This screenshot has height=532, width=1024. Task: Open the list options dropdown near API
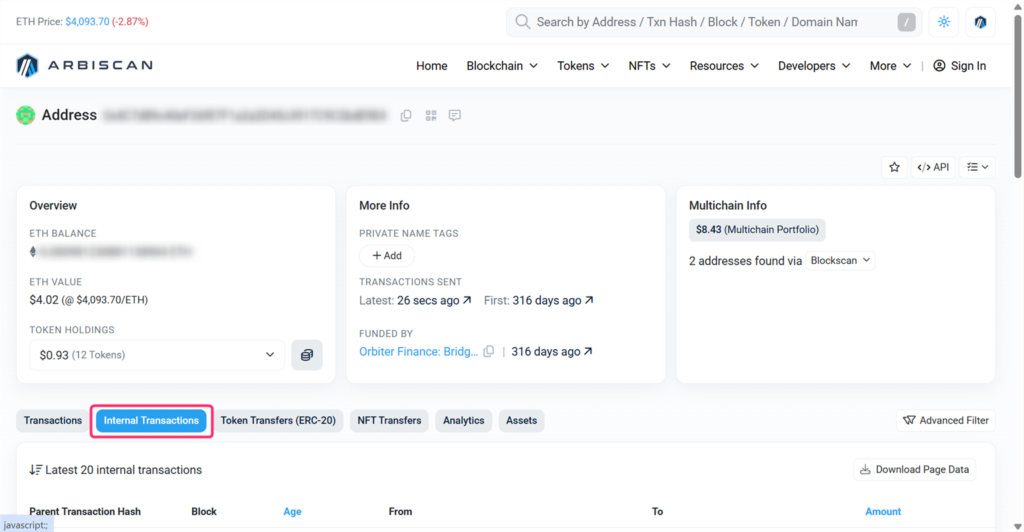tap(977, 167)
